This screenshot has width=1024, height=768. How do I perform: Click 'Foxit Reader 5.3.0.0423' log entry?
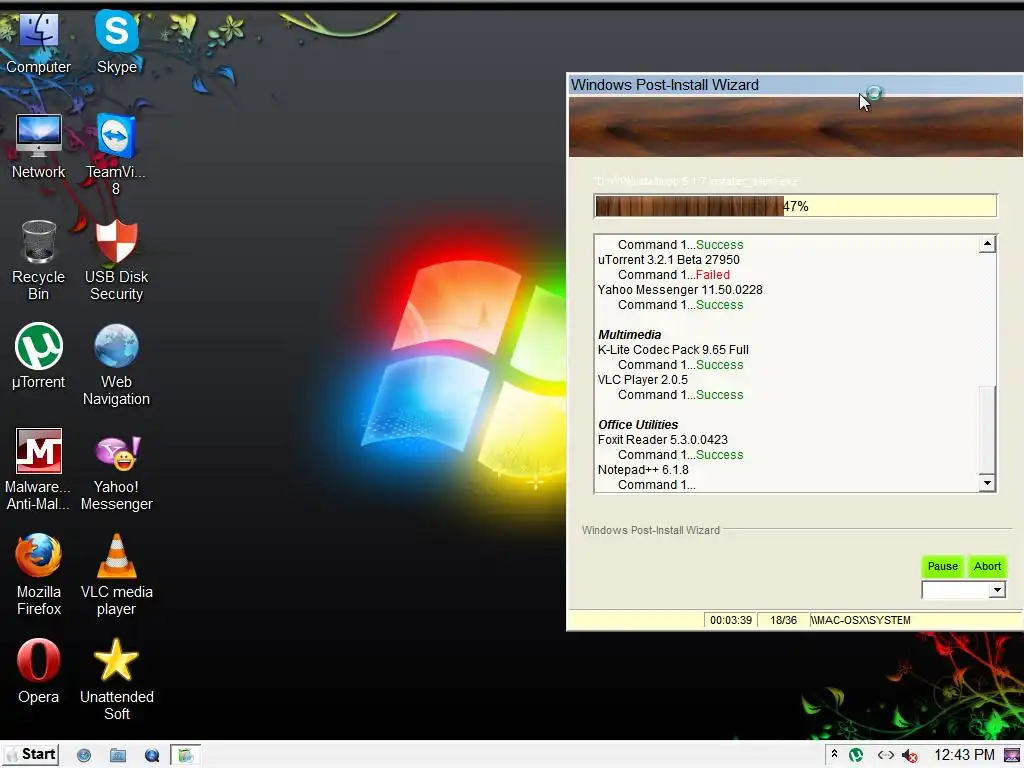coord(663,440)
